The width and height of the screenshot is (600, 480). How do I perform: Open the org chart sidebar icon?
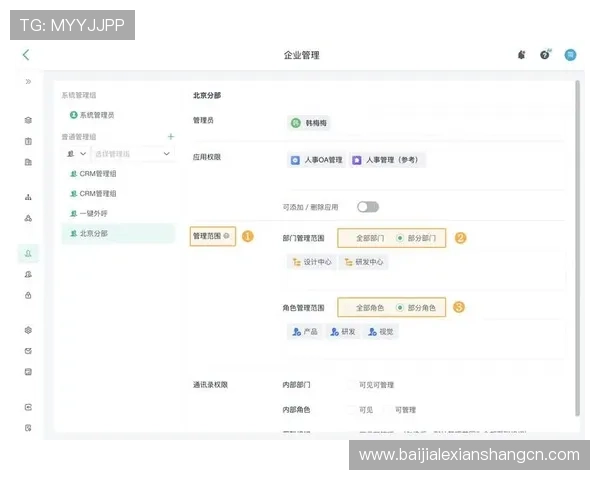[x=28, y=197]
